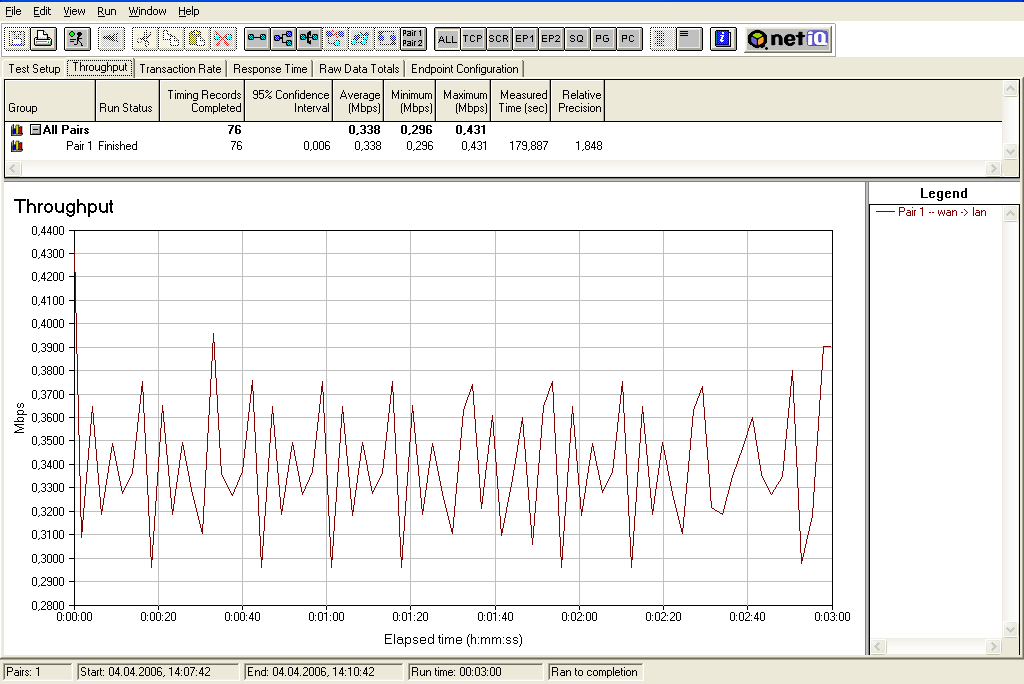Click the blue Info help icon

click(x=724, y=39)
